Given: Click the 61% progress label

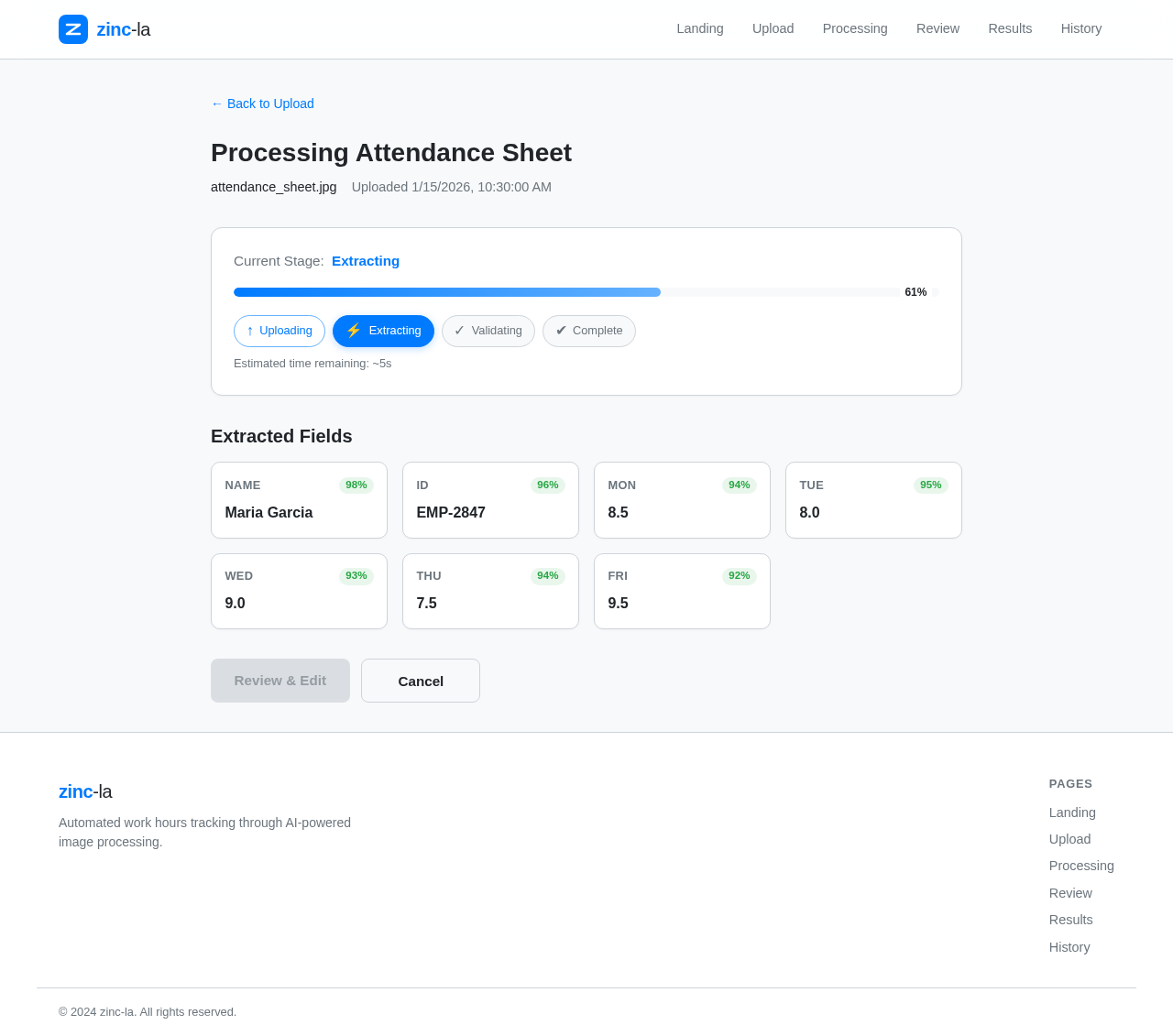Looking at the screenshot, I should (x=915, y=292).
